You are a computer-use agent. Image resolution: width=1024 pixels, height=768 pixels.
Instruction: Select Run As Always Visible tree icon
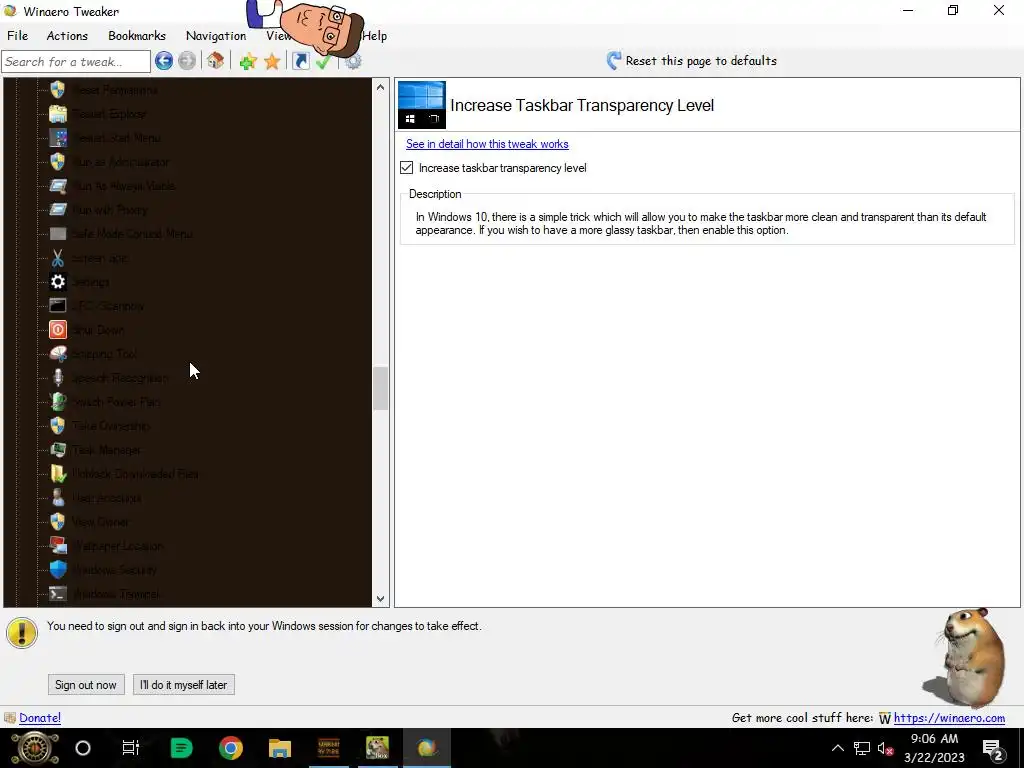point(58,185)
